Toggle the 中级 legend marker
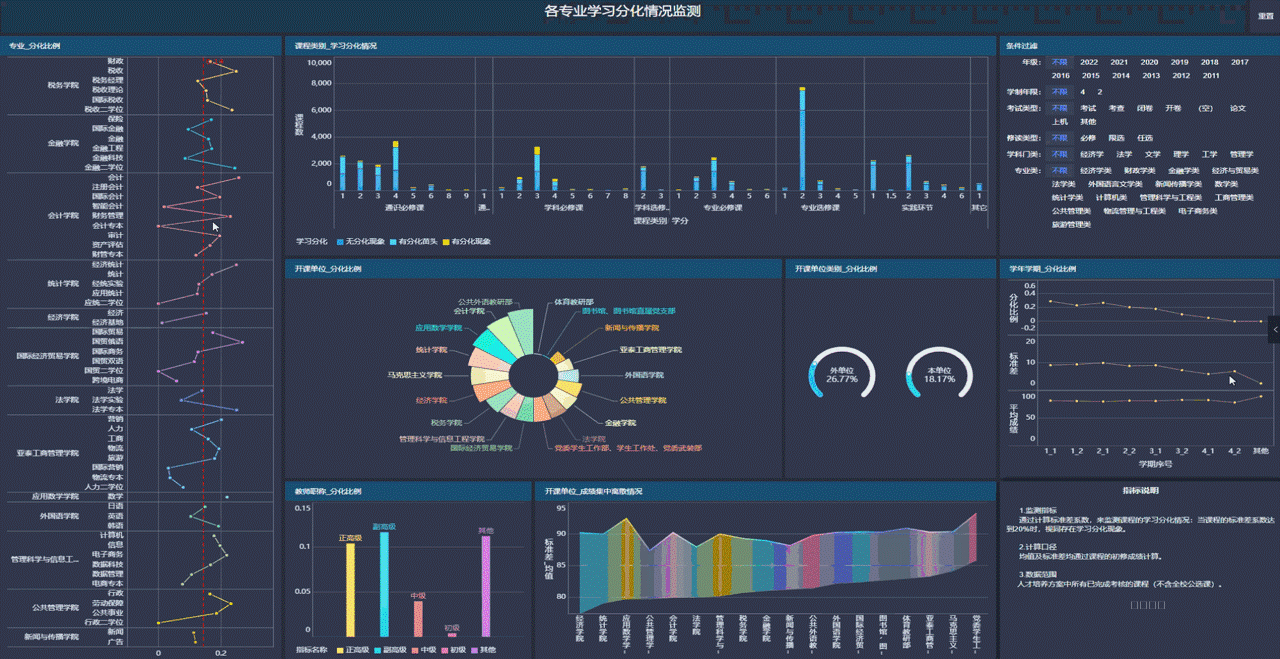Viewport: 1280px width, 659px height. point(414,650)
